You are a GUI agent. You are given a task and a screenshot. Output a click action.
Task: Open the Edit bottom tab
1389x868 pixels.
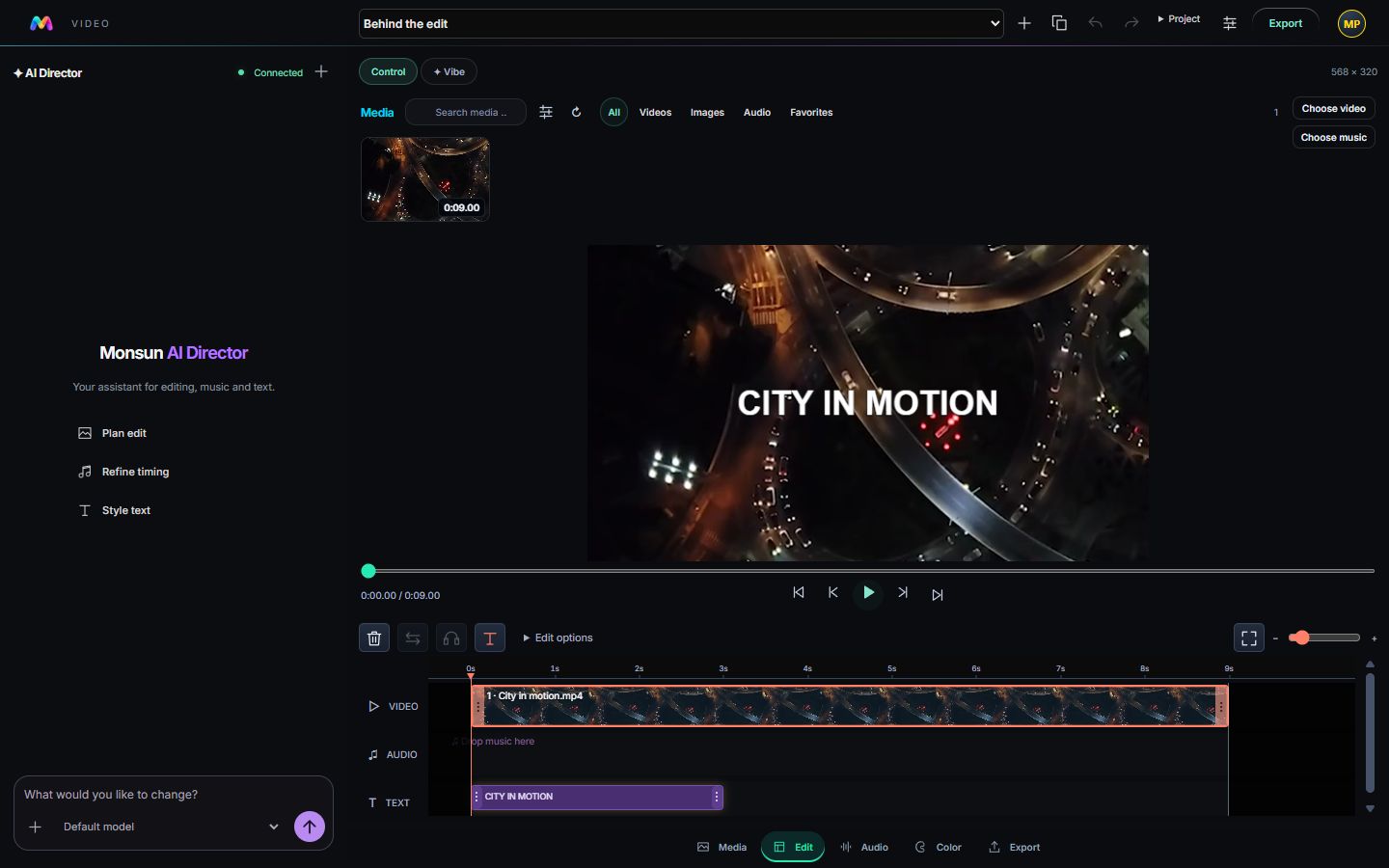pyautogui.click(x=793, y=847)
